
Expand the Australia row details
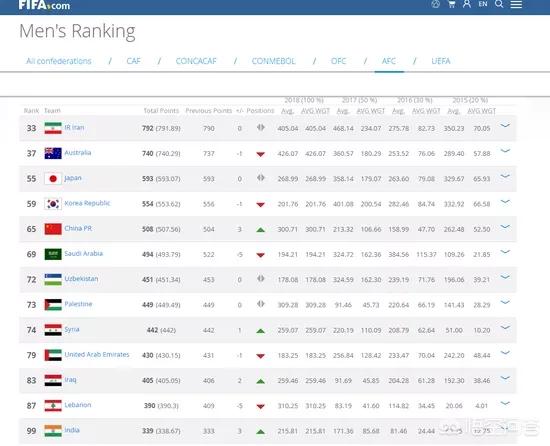coord(505,151)
